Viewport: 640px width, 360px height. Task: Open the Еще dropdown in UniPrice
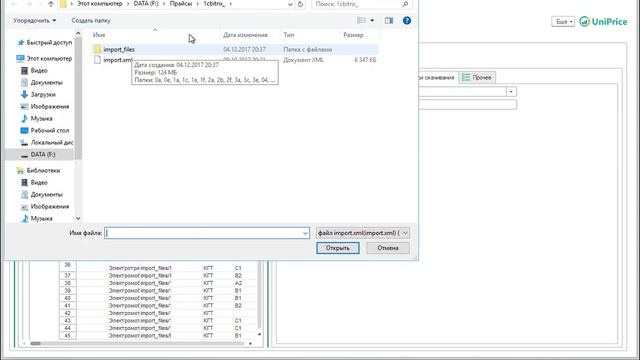pos(563,22)
